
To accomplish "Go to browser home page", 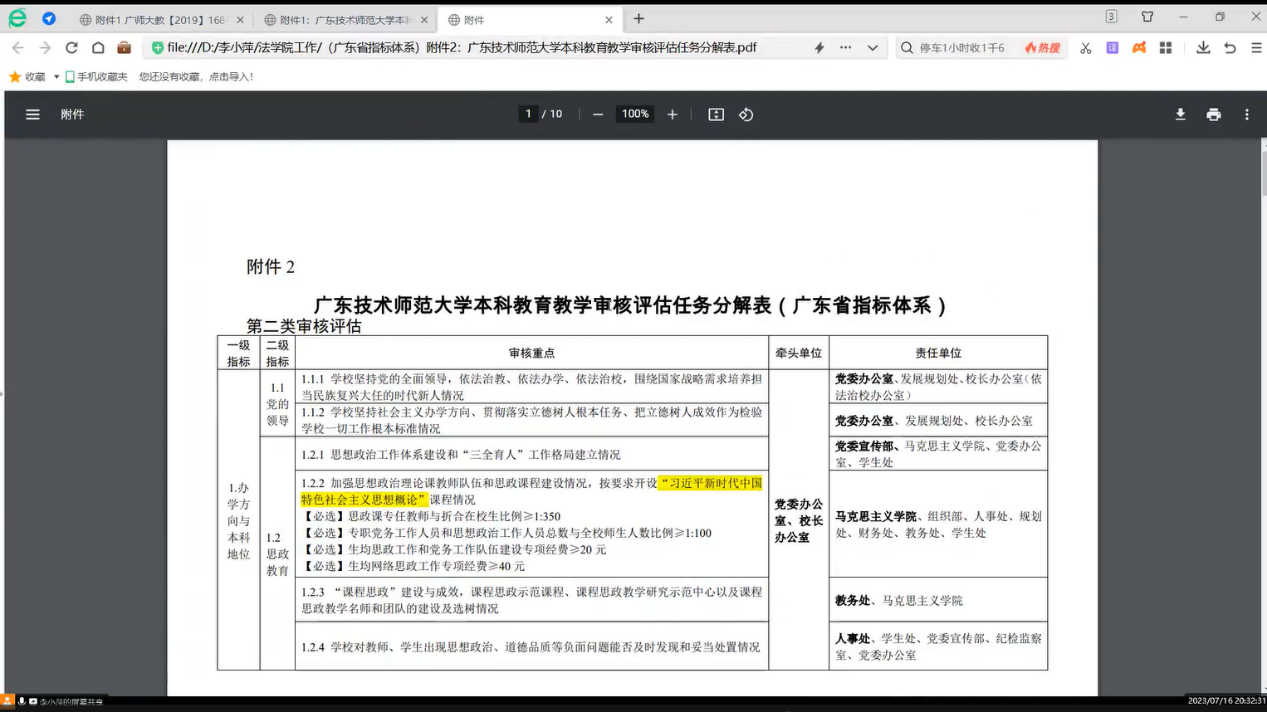I will 98,48.
